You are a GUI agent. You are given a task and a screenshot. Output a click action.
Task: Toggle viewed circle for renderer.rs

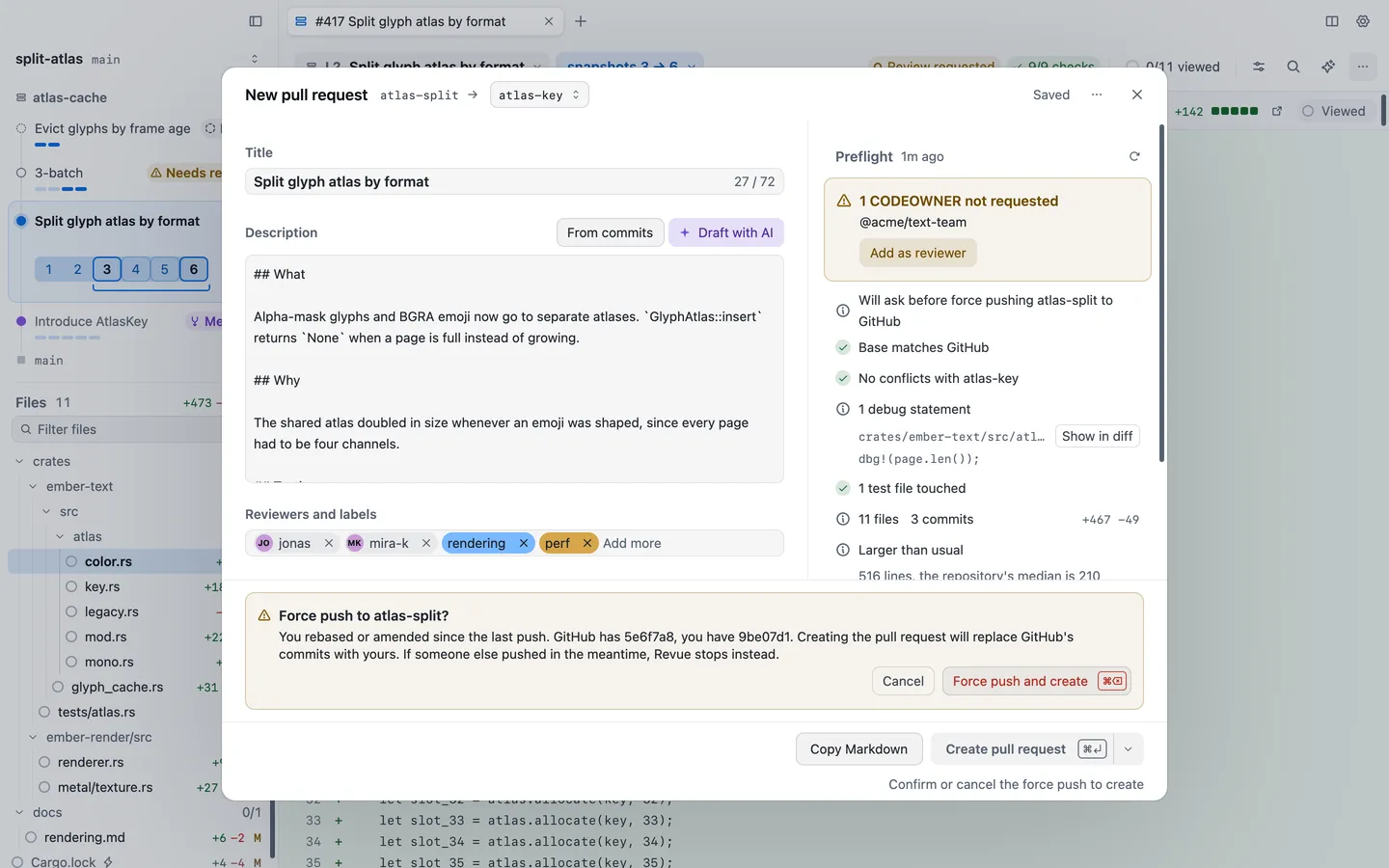(x=44, y=762)
